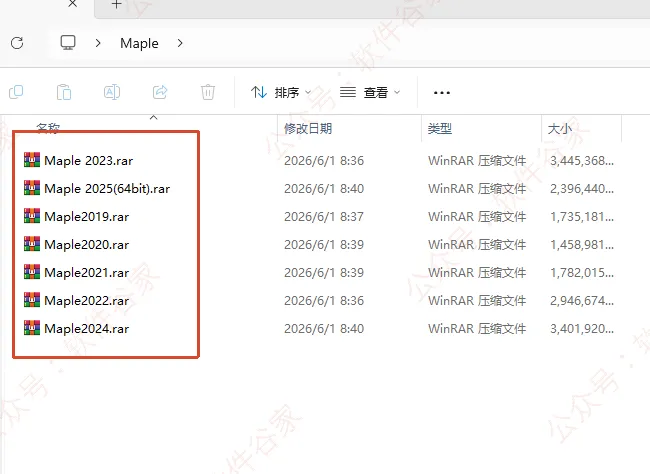Click size 1,735,181 of Maple2019.rar
The image size is (650, 474).
582,216
